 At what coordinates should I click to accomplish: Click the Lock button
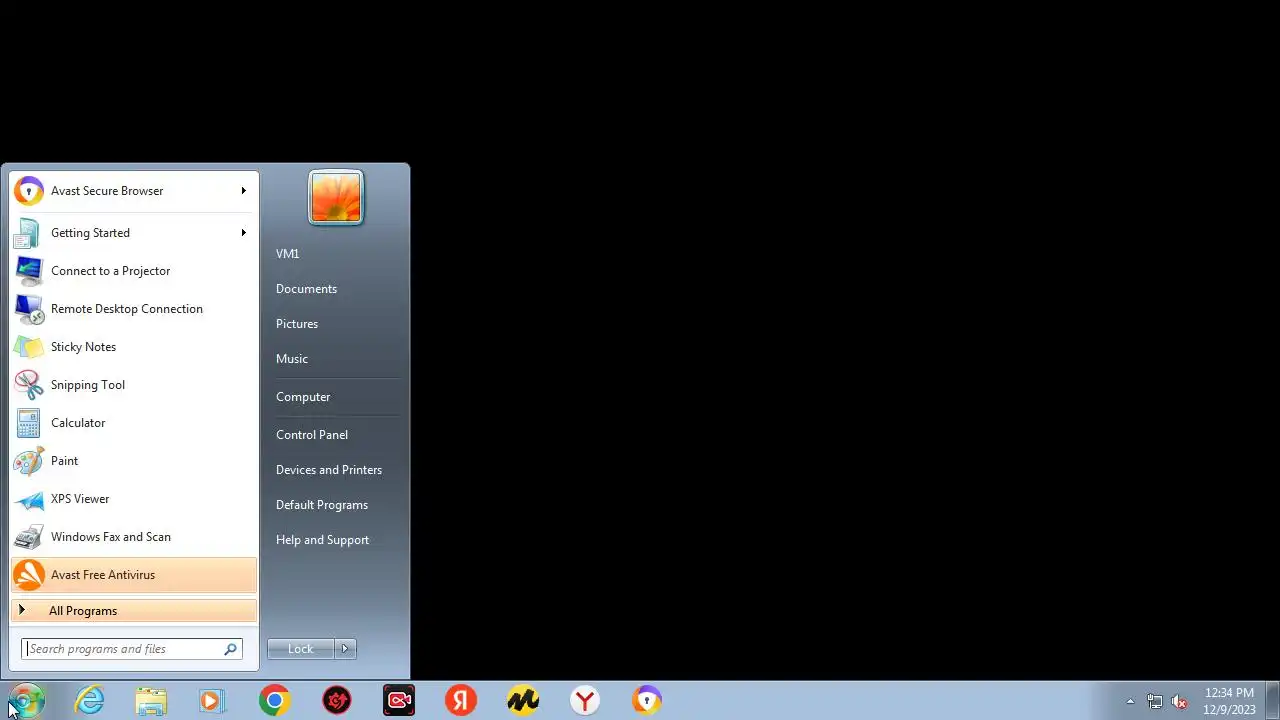tap(301, 649)
